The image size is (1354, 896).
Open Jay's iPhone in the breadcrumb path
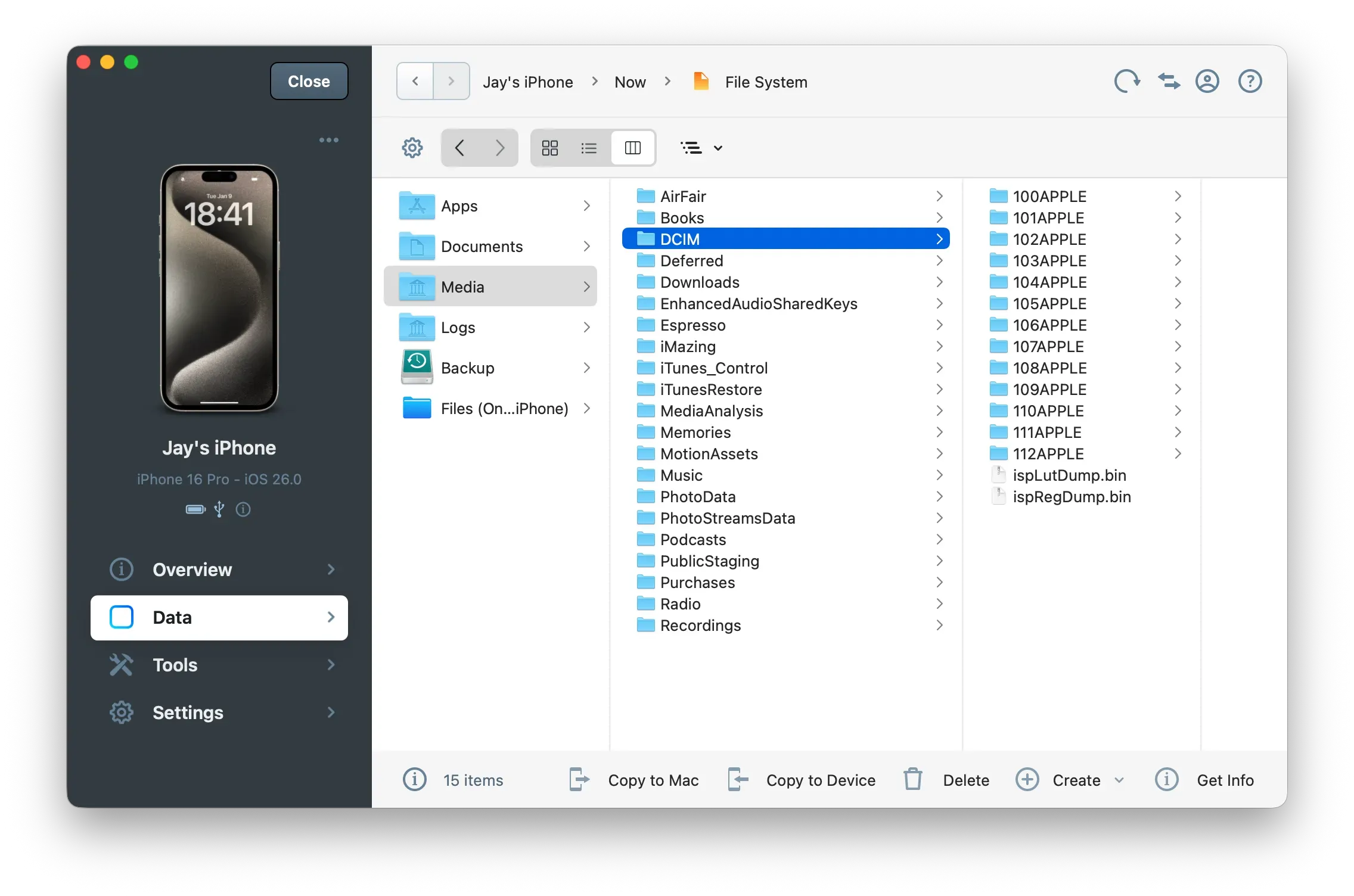(528, 82)
